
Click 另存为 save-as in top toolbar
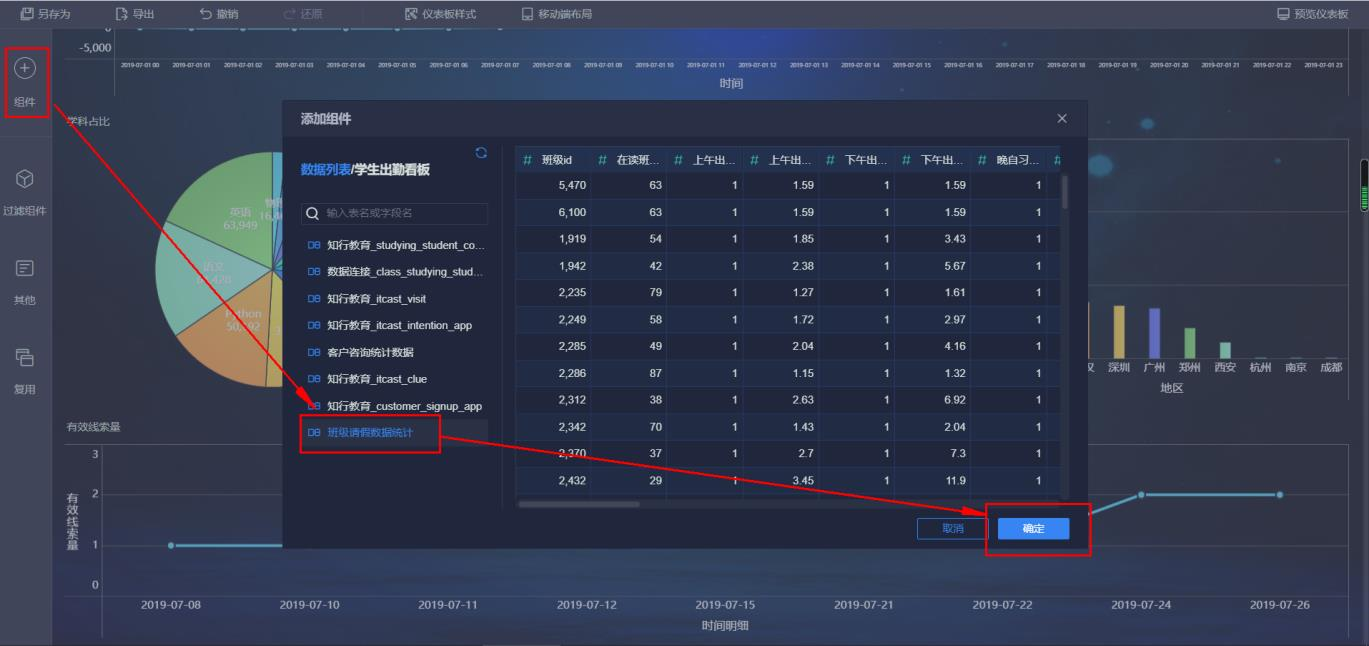coord(46,14)
